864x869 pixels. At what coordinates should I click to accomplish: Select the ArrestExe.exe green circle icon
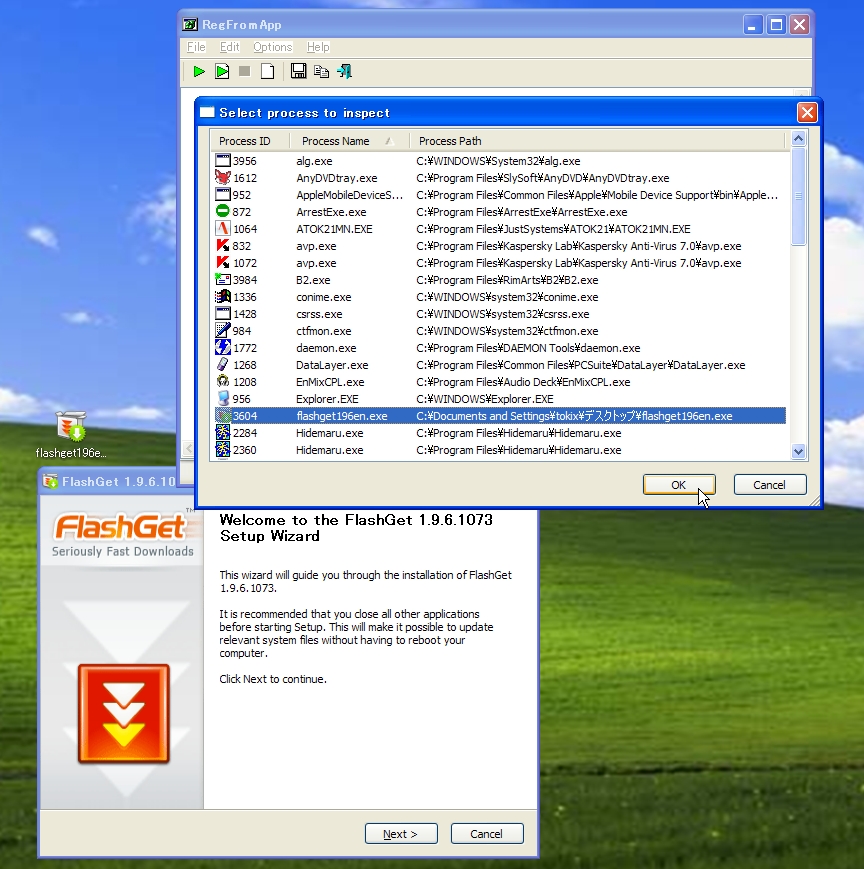223,212
